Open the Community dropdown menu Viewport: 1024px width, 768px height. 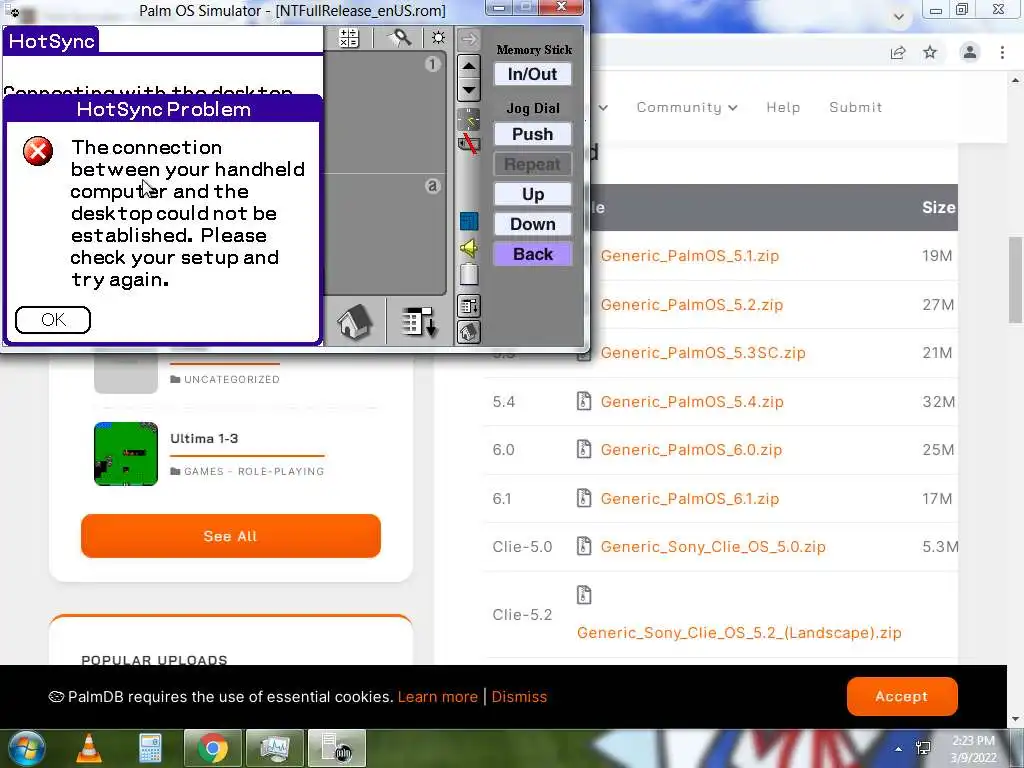tap(687, 107)
